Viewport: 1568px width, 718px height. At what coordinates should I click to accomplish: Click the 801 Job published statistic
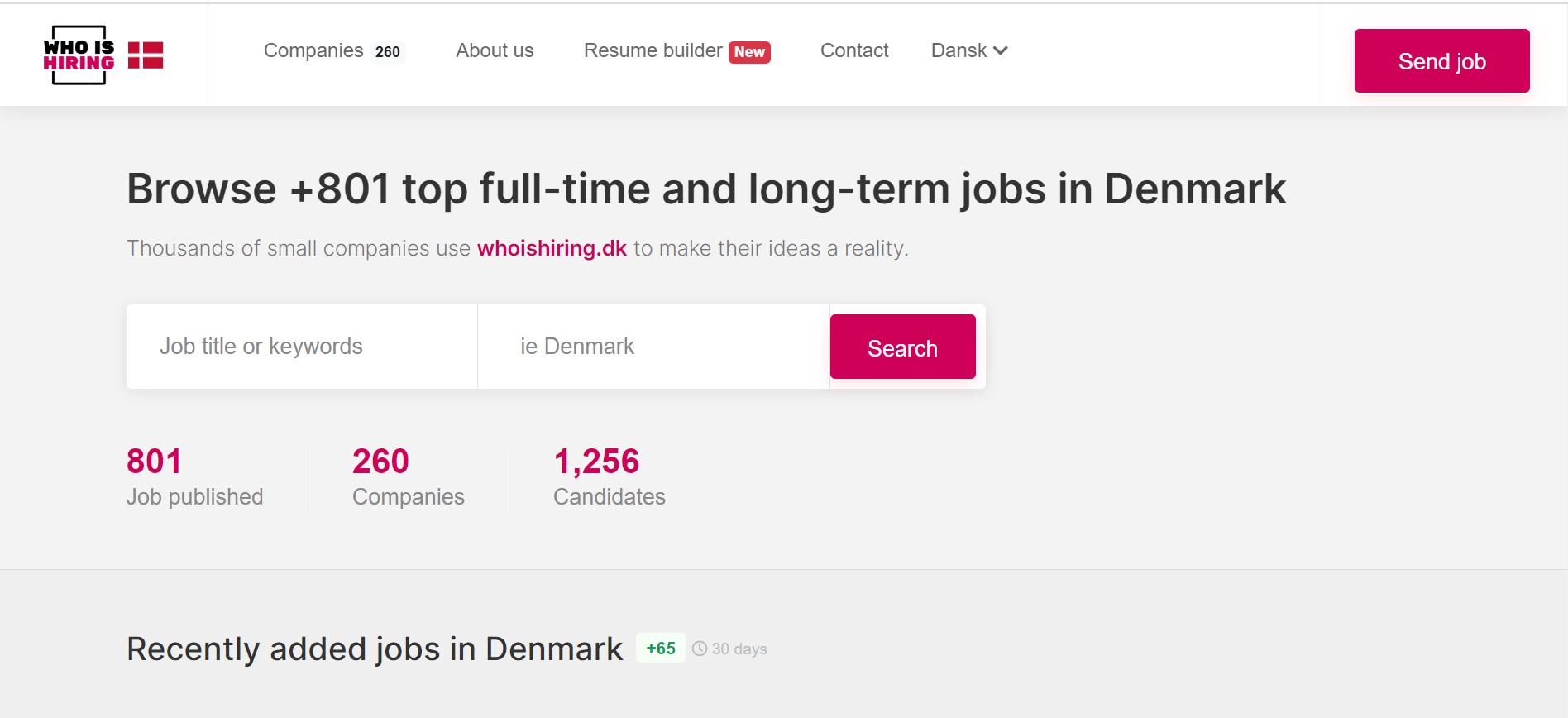[x=195, y=477]
